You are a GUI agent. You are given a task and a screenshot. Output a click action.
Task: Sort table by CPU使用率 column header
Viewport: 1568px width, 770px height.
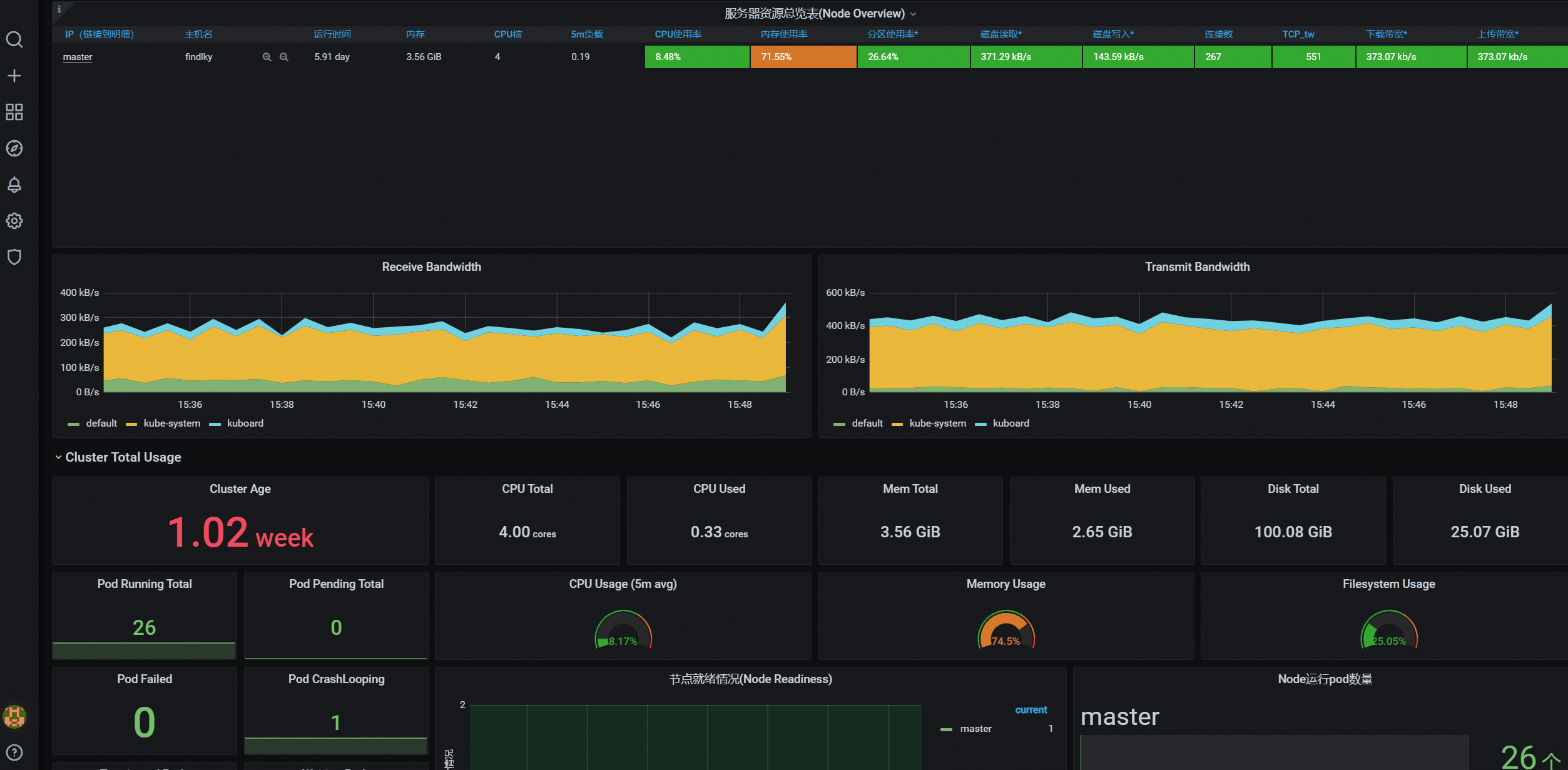tap(678, 34)
